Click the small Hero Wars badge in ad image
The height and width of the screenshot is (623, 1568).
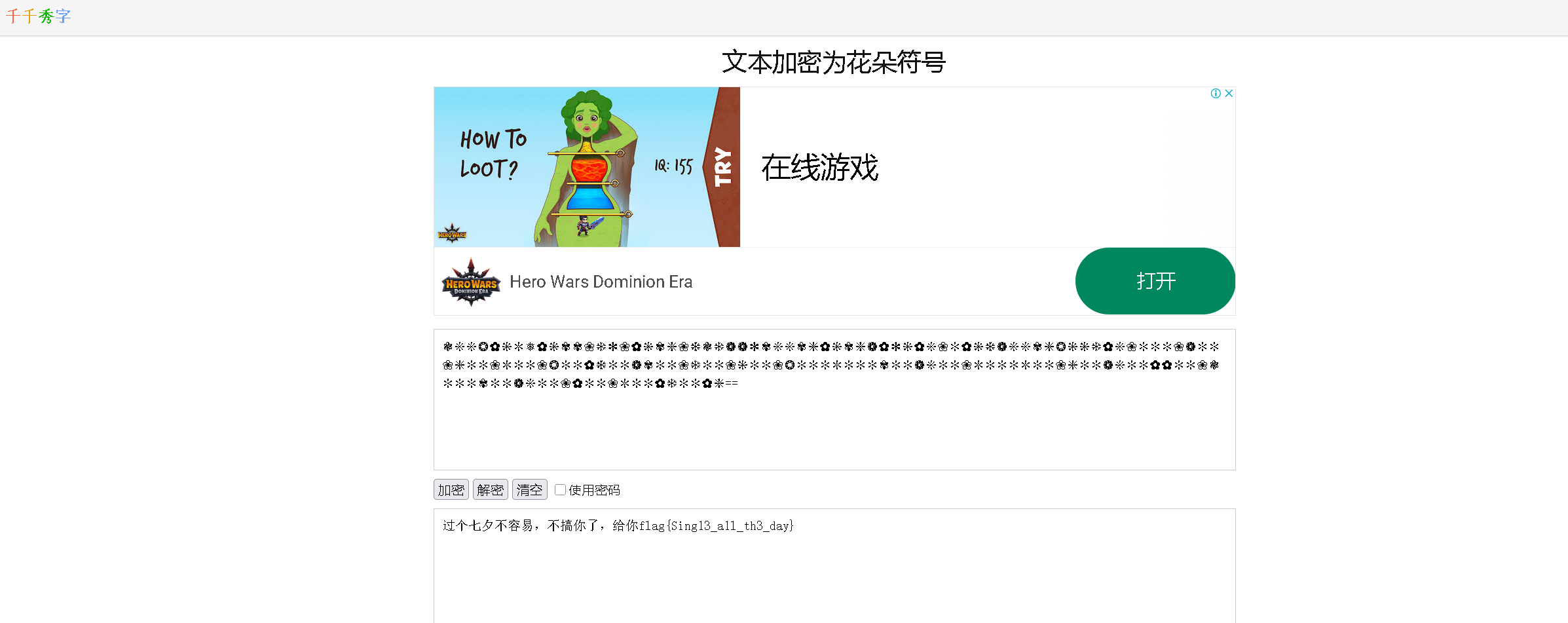tap(452, 234)
